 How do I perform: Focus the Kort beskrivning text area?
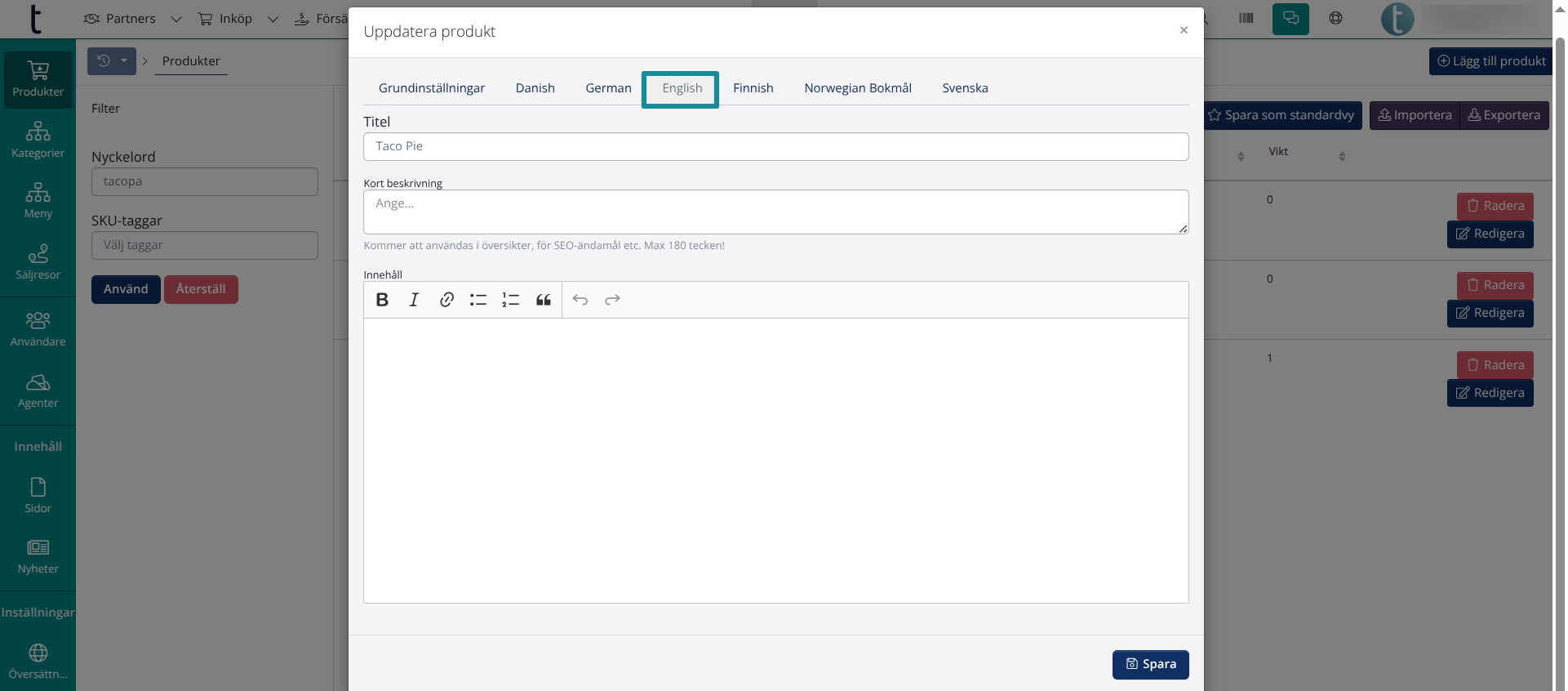coord(775,212)
